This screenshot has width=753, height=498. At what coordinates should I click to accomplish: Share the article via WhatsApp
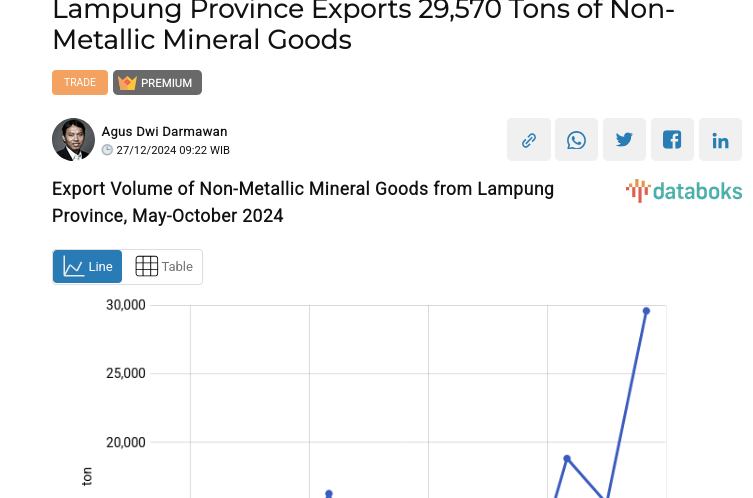tap(576, 140)
